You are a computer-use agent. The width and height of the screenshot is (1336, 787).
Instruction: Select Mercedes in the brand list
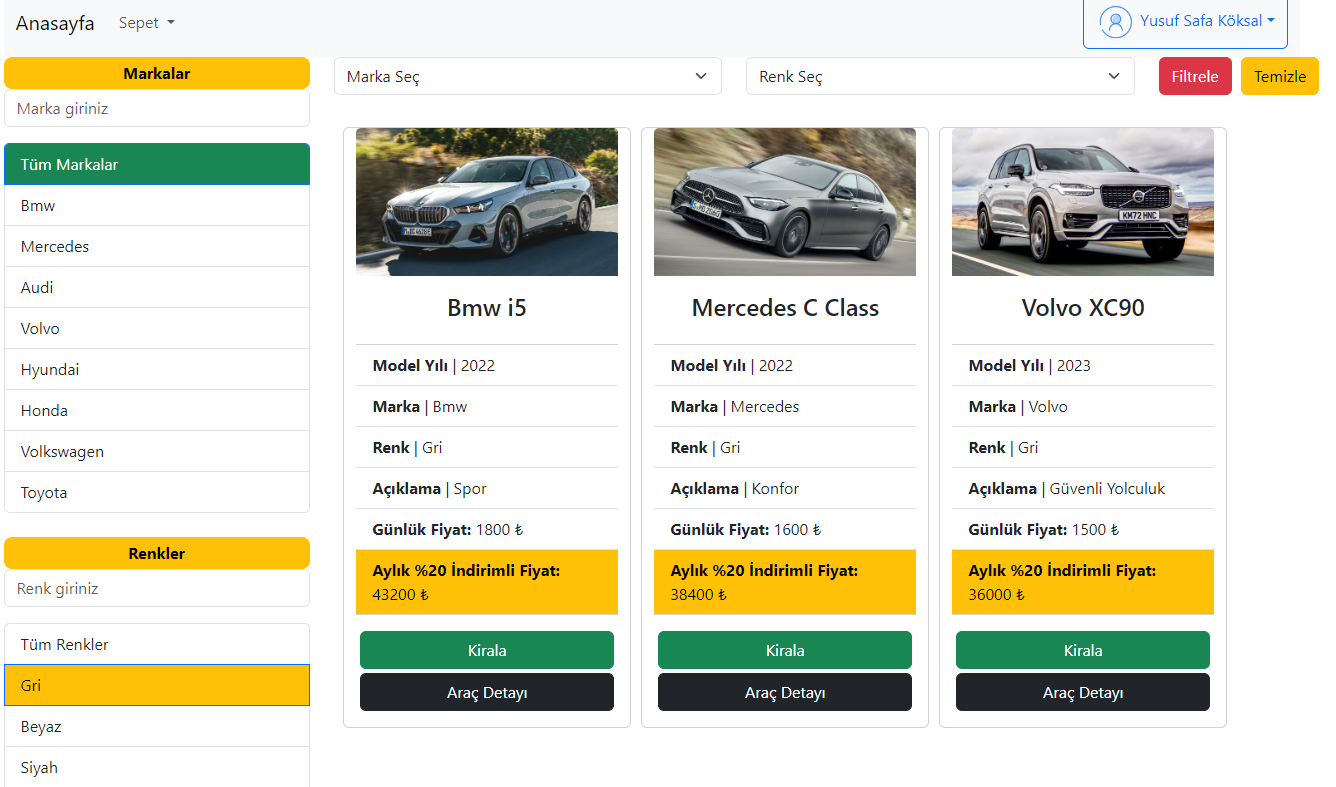[157, 246]
